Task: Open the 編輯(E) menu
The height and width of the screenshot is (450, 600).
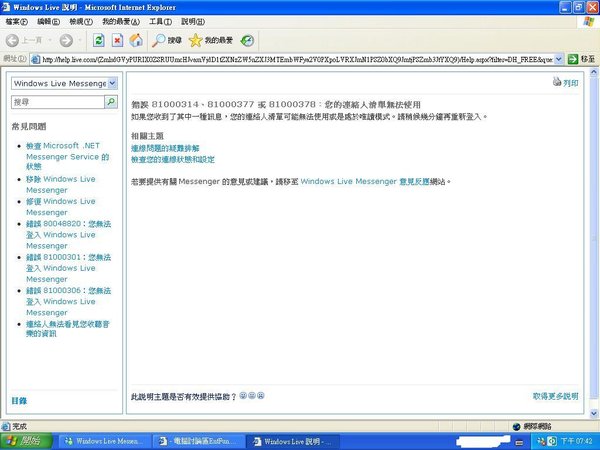Action: point(48,22)
